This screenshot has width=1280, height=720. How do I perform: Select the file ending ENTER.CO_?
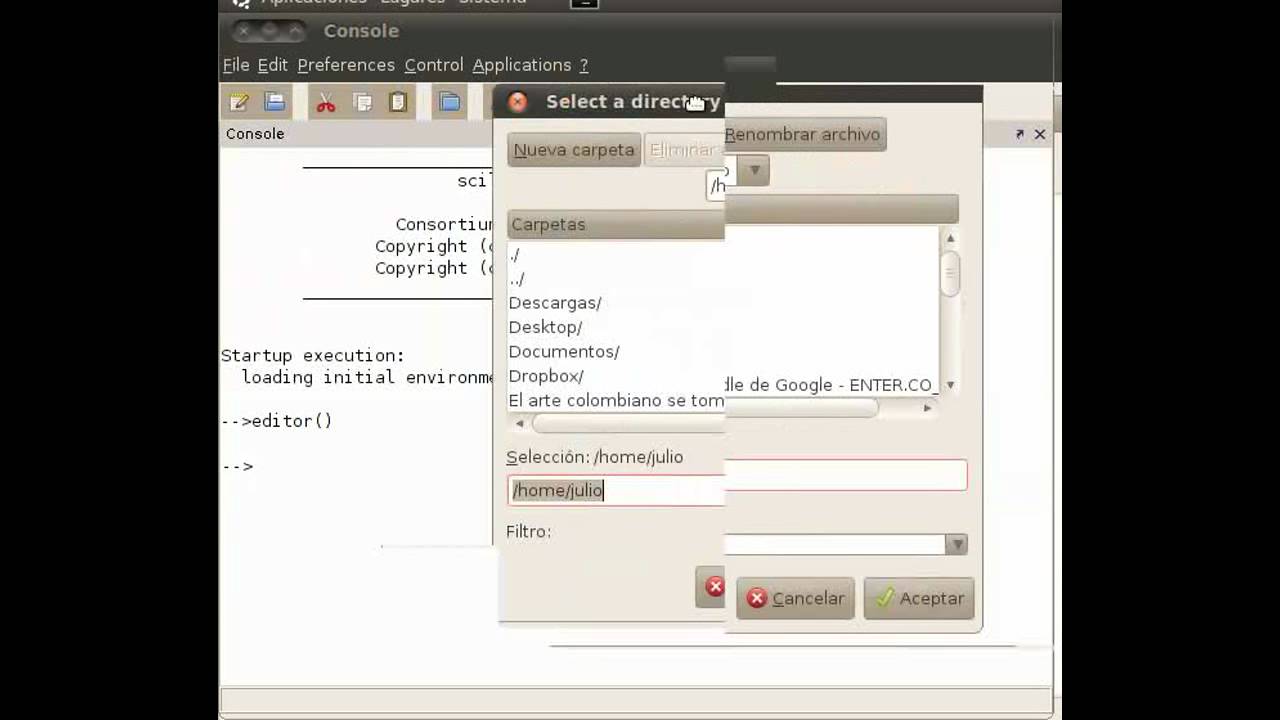click(832, 385)
